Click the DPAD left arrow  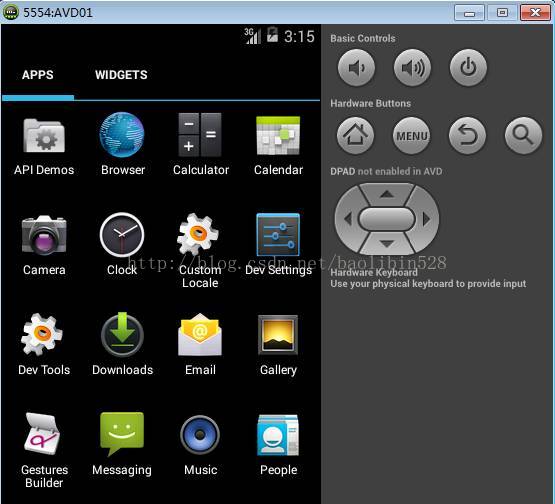click(348, 219)
